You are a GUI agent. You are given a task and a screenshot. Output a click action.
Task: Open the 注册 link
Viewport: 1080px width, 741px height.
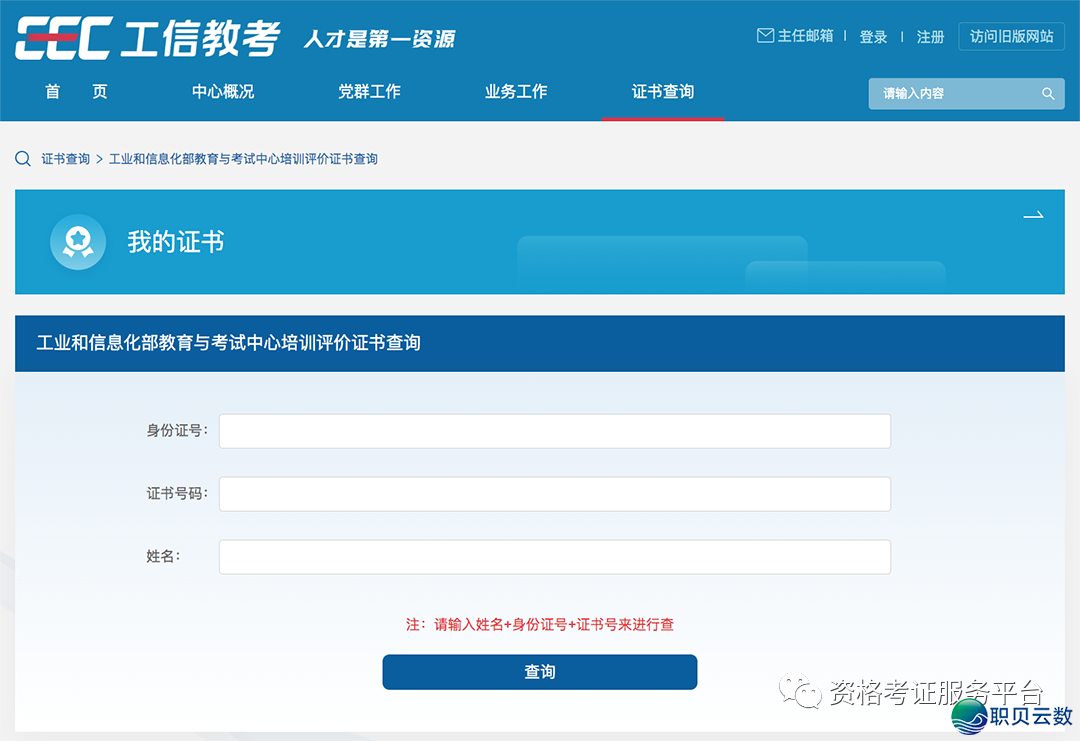point(930,36)
